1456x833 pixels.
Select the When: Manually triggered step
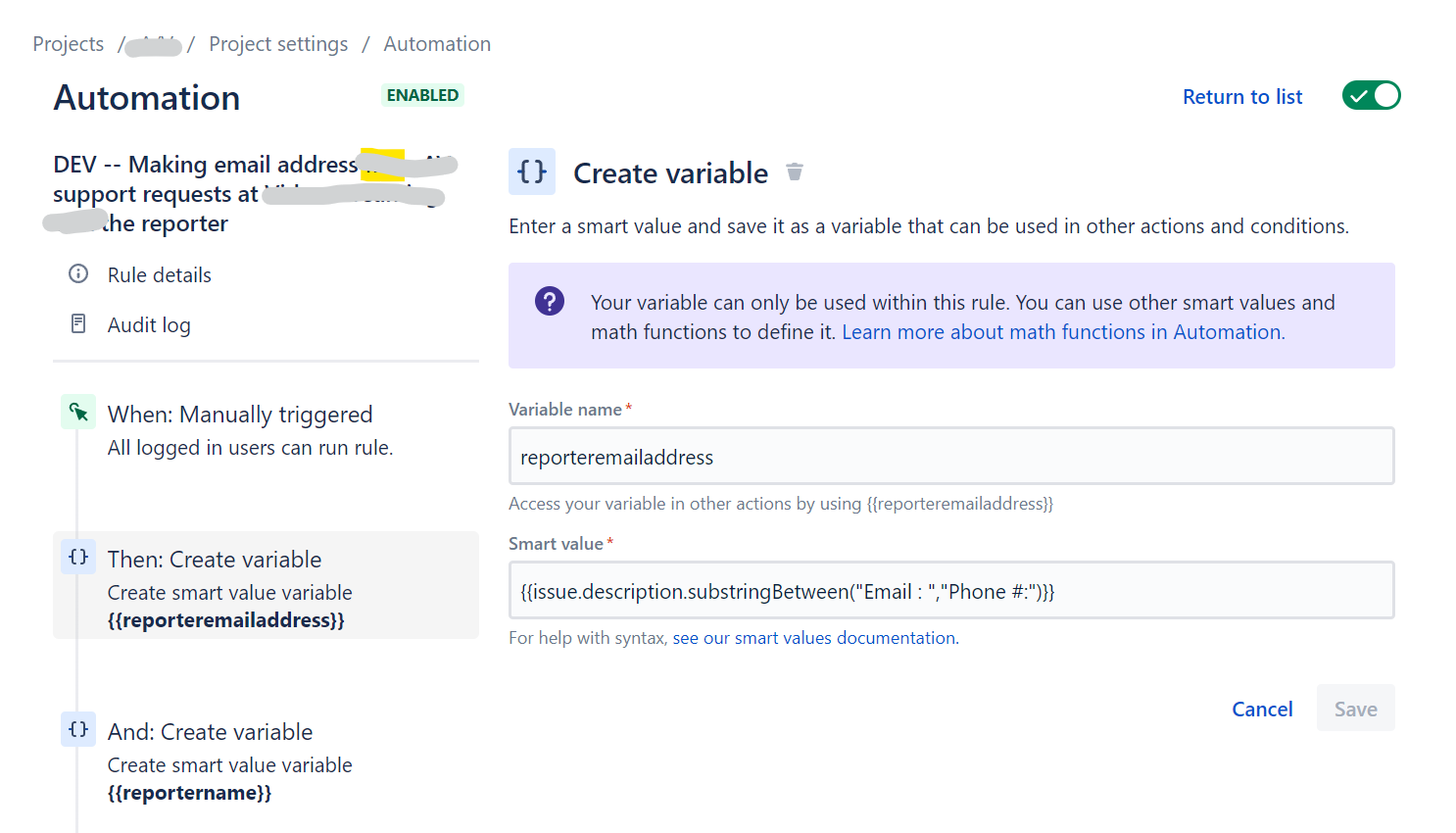[266, 431]
